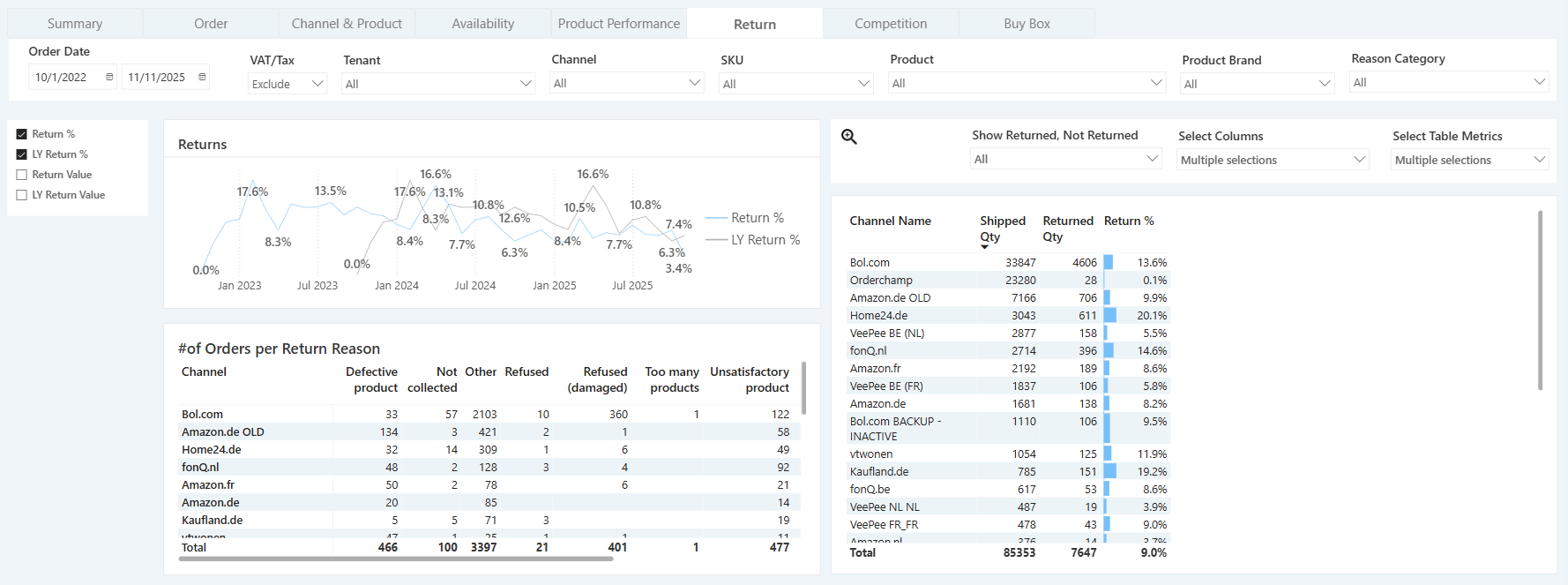Switch to the Summary tab

tap(75, 24)
